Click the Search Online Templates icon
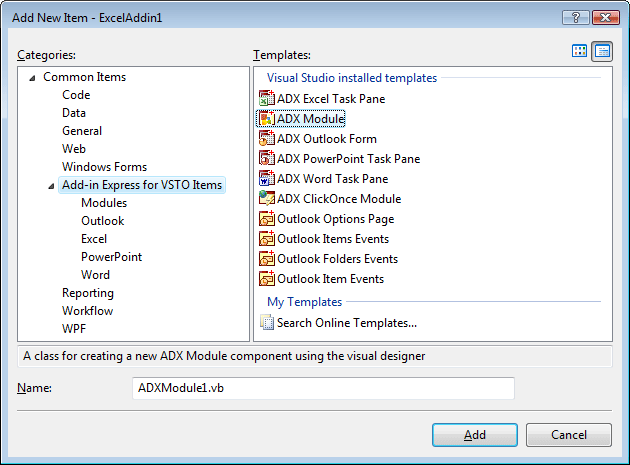This screenshot has height=465, width=630. pos(267,323)
